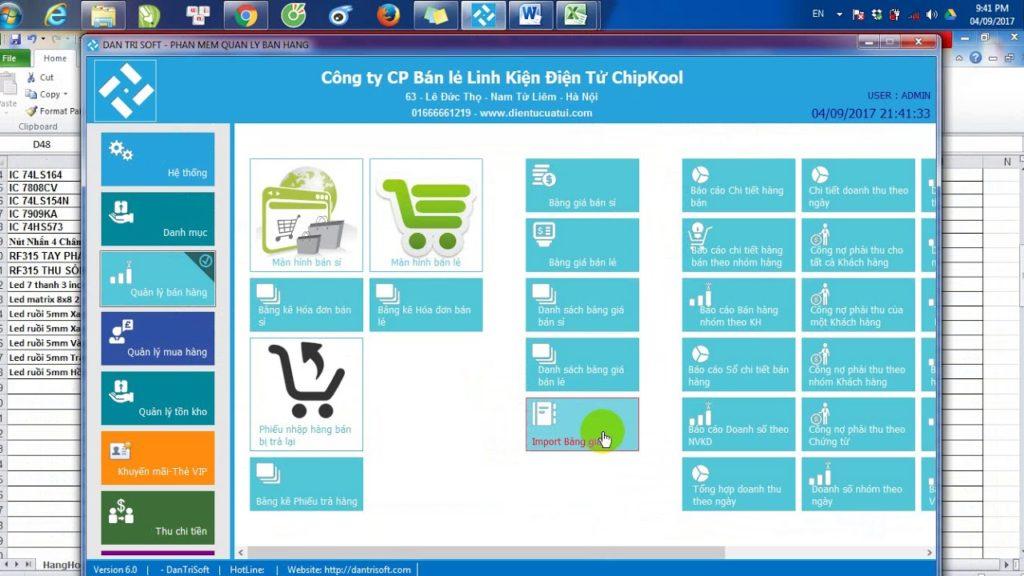This screenshot has width=1024, height=576.
Task: Open Bảng kê Phiếu trả hàng
Action: pos(306,484)
